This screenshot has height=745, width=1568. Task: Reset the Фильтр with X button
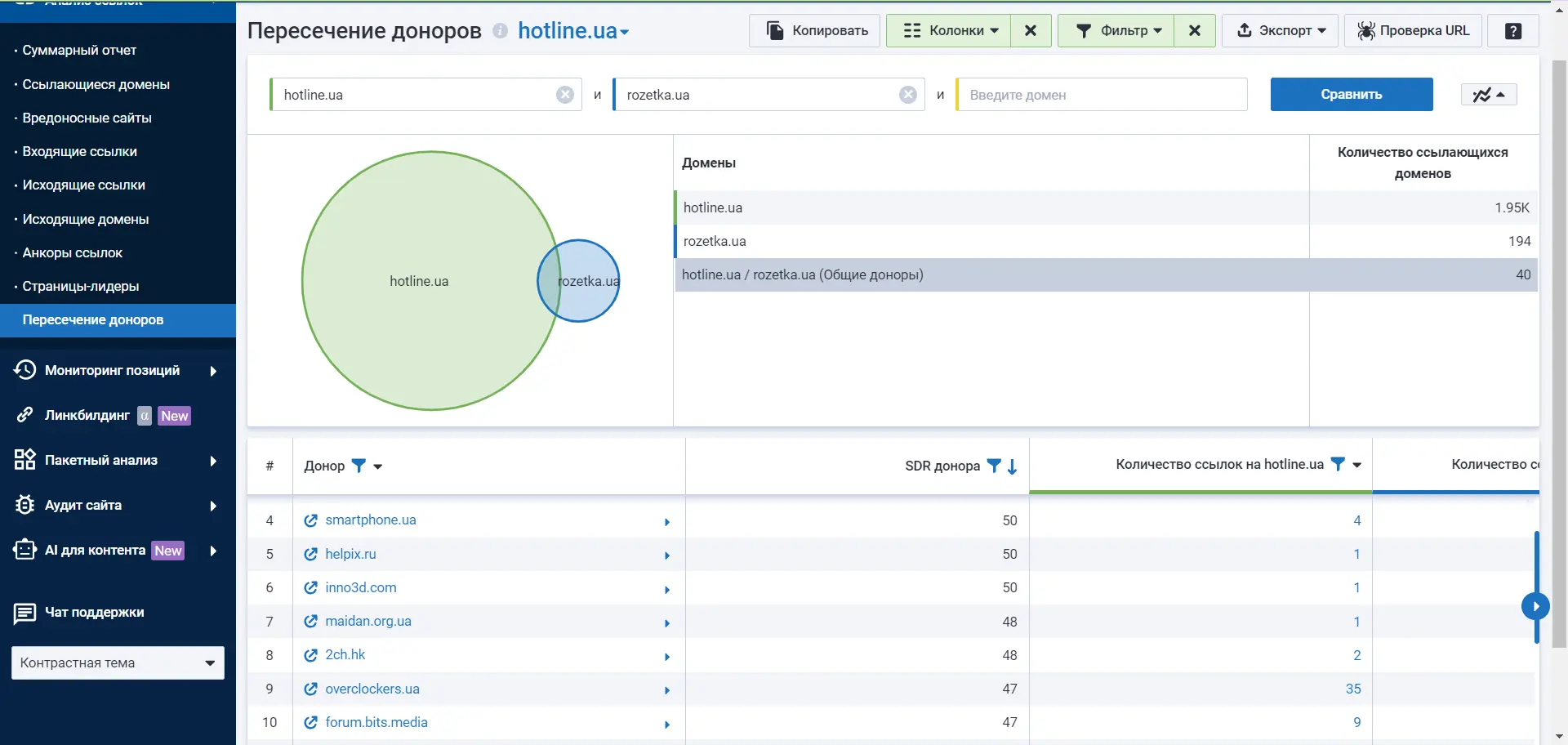[1194, 31]
